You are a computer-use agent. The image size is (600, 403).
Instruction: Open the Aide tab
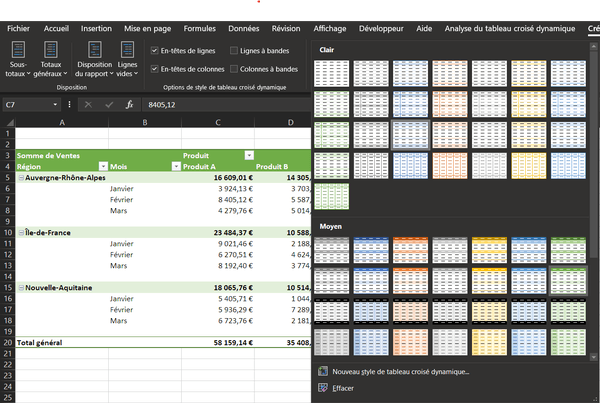pos(424,29)
